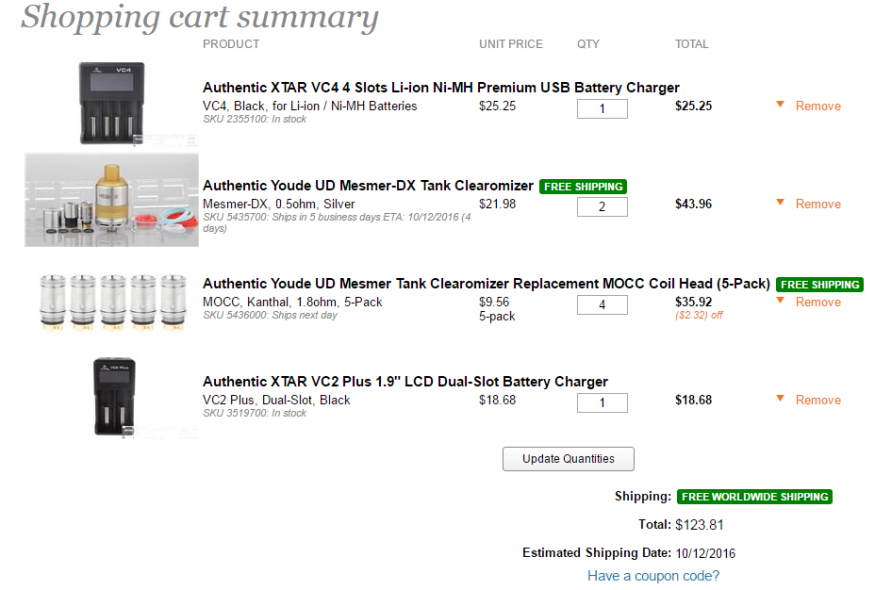875x590 pixels.
Task: Open the XTAR VC2 Plus LCD charger title
Action: [x=405, y=382]
